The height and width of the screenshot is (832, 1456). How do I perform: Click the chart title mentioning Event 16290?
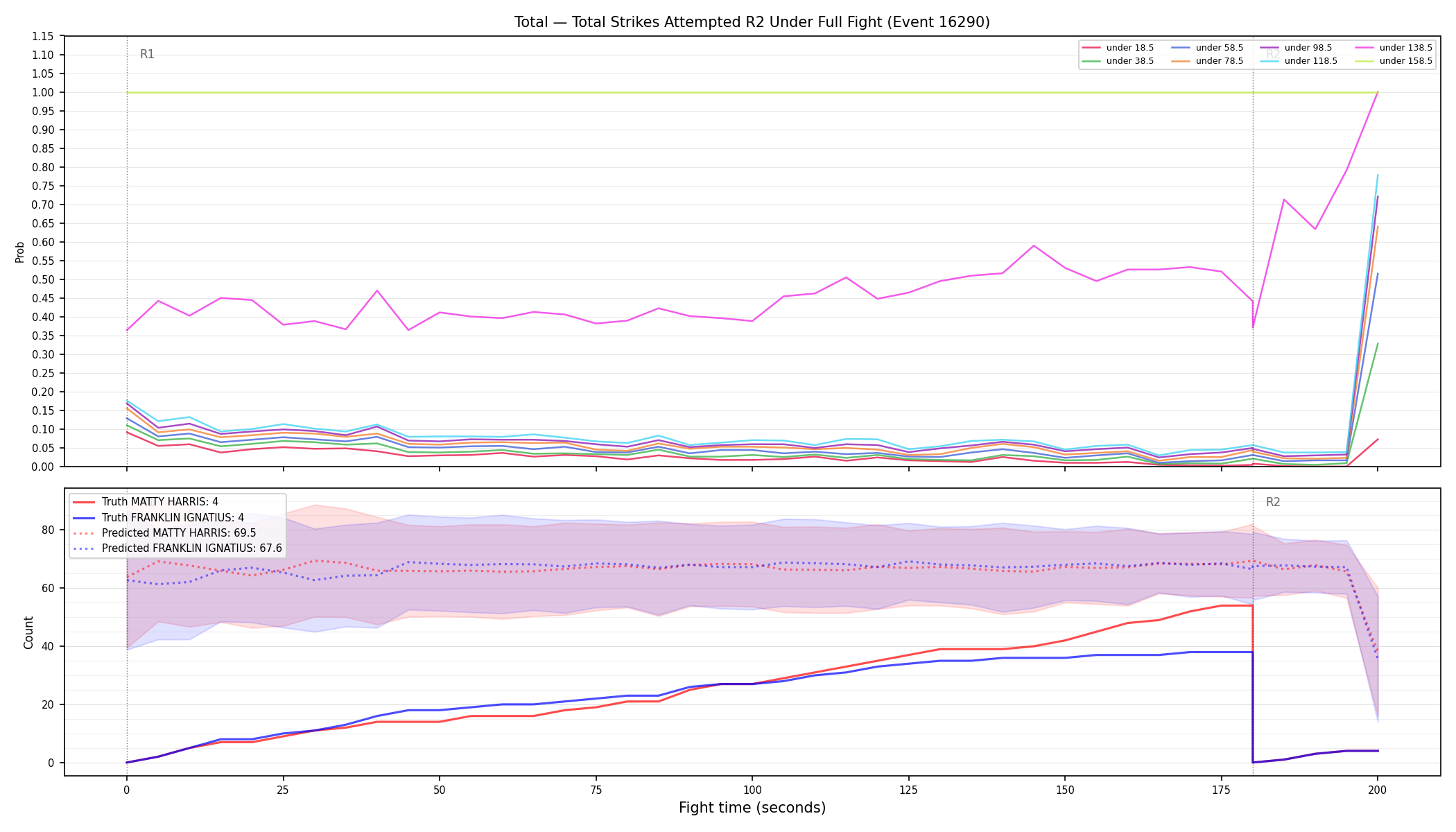click(752, 22)
